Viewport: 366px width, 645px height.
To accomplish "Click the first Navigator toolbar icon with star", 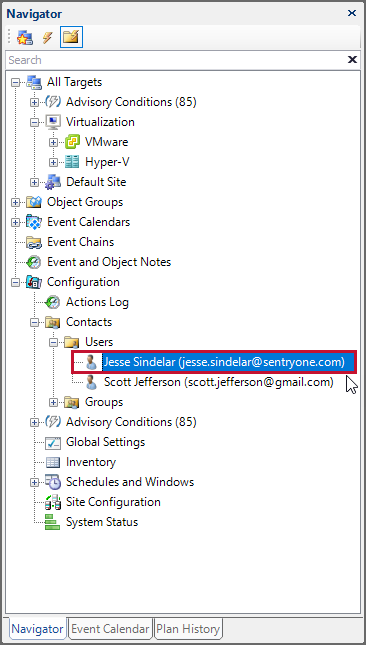I will click(x=25, y=38).
